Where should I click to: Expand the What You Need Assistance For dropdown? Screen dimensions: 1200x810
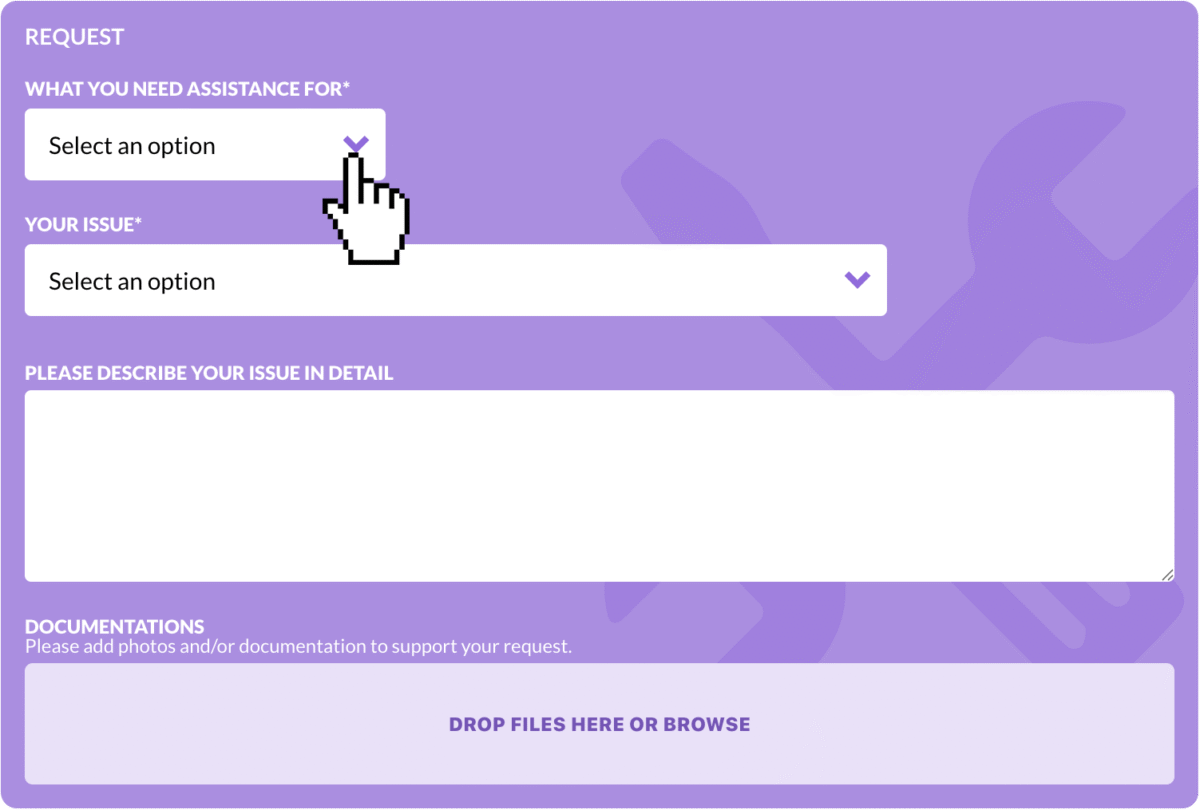pos(205,145)
